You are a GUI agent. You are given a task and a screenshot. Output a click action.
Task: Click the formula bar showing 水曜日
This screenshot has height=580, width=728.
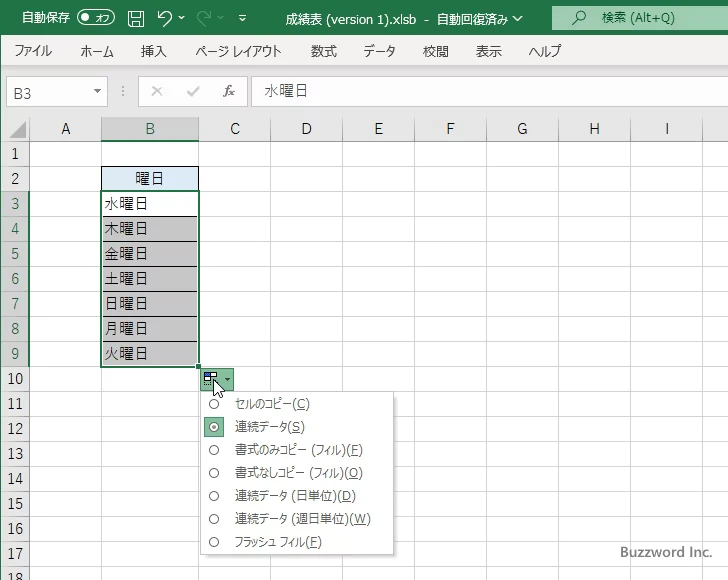489,91
